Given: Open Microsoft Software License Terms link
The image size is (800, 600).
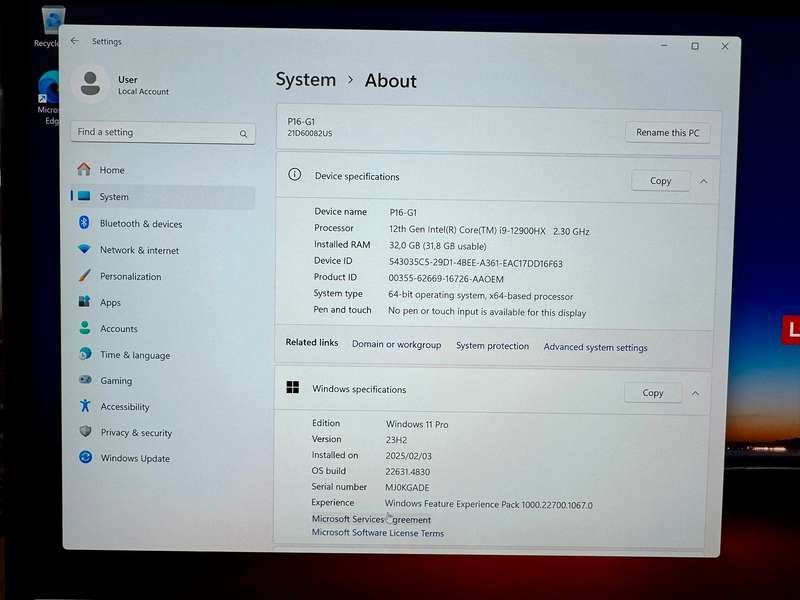Looking at the screenshot, I should [x=378, y=533].
